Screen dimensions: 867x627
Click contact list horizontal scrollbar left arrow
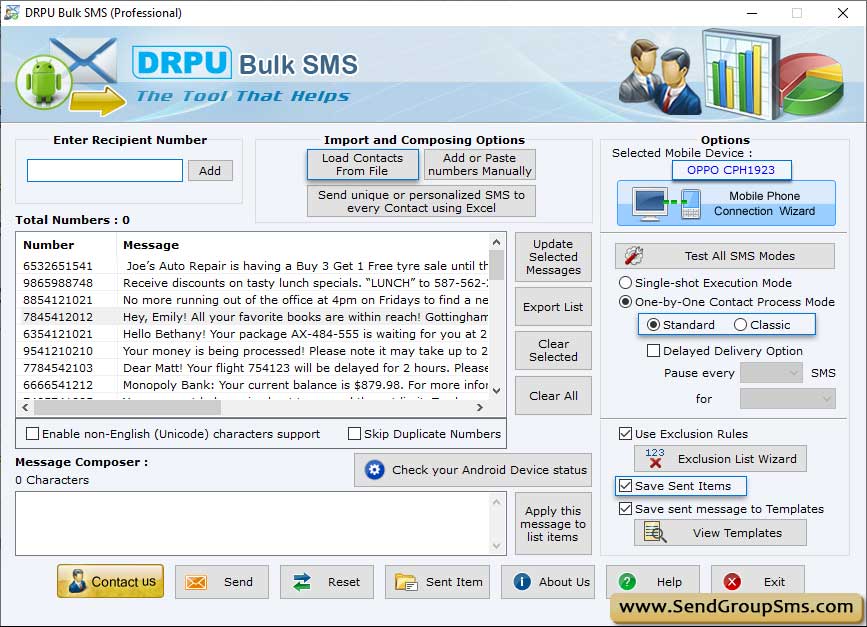click(25, 407)
